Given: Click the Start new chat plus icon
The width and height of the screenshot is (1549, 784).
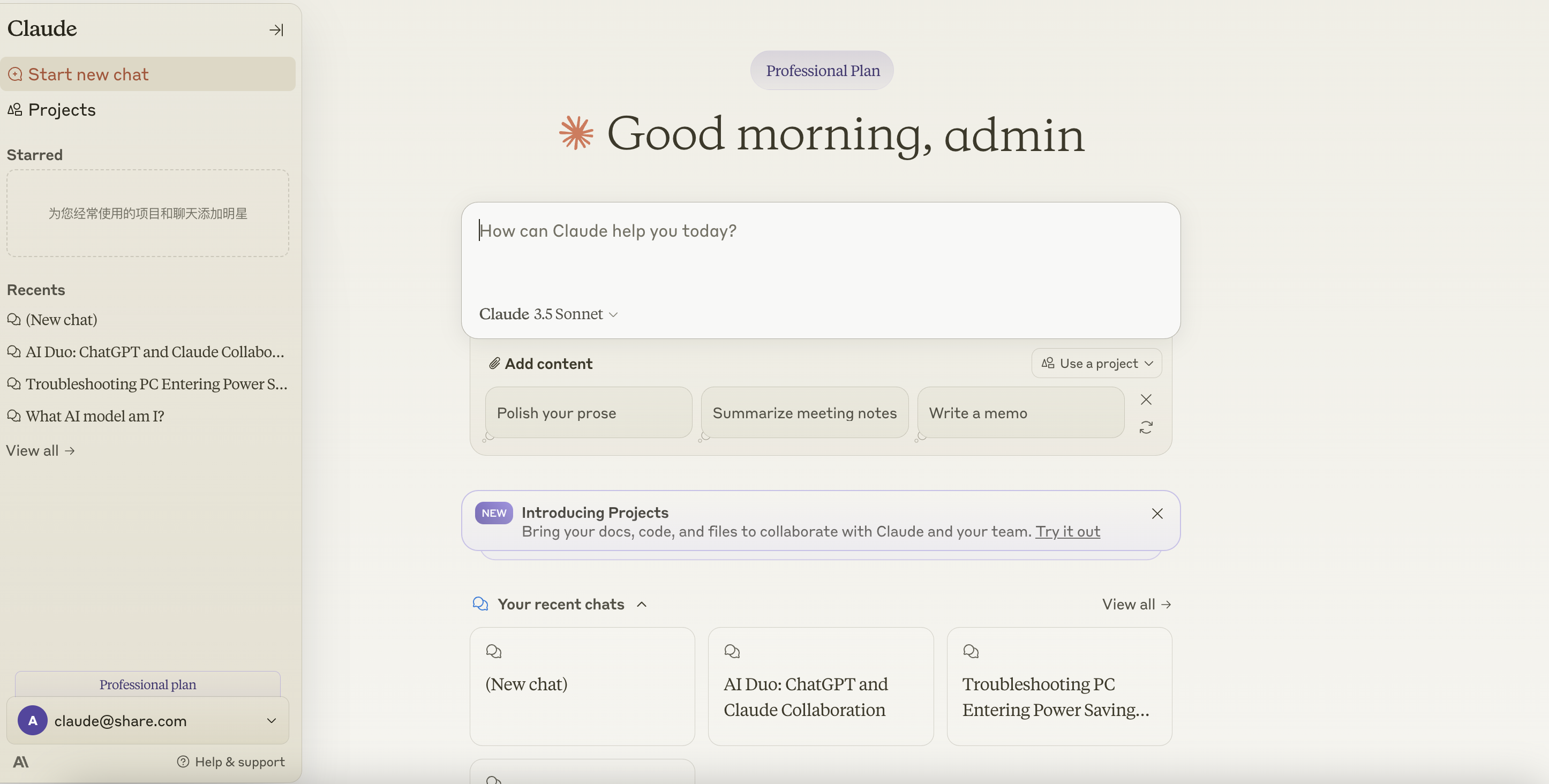Looking at the screenshot, I should (15, 74).
